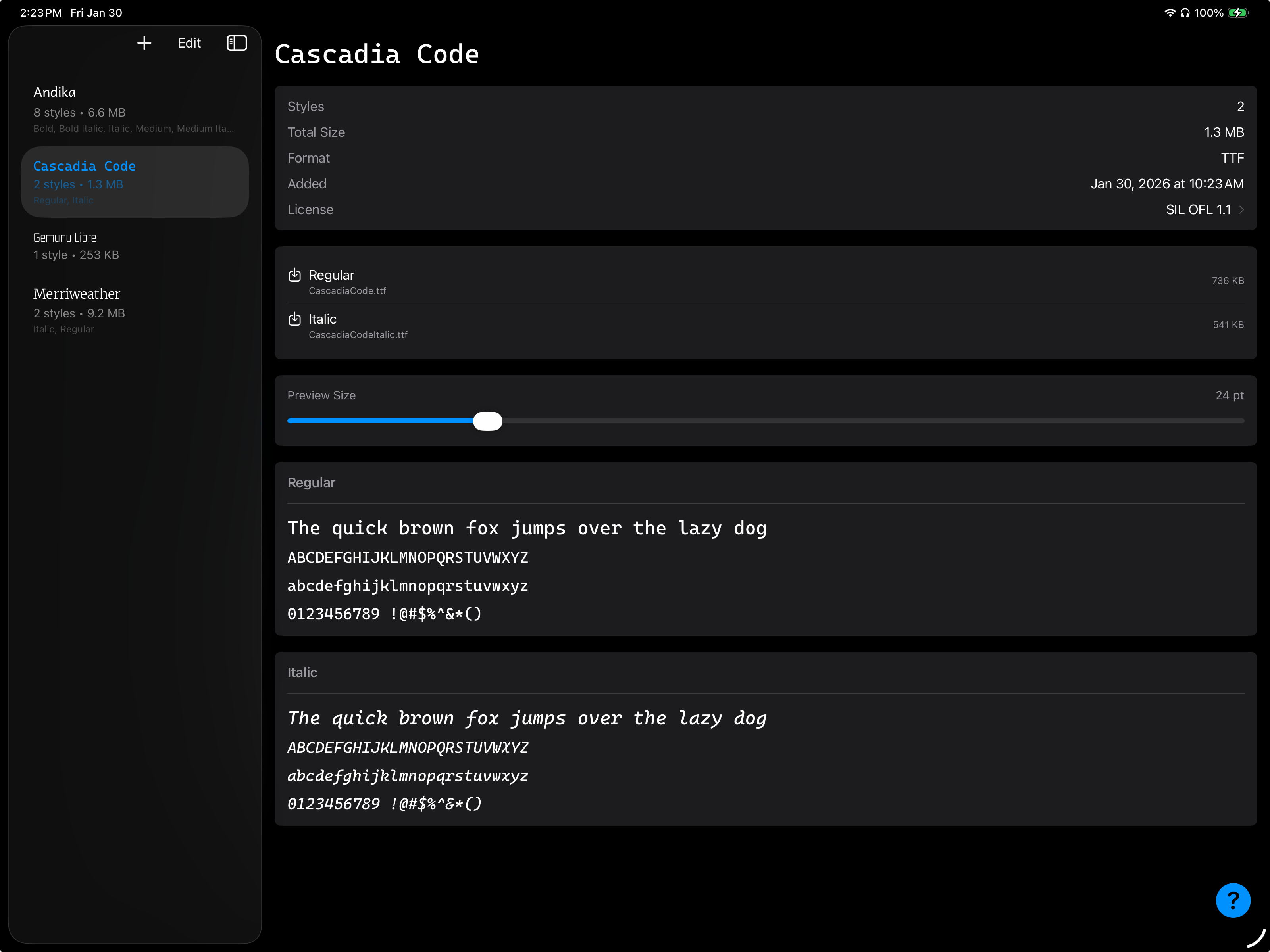Click the Italic preview section header
Screen dimensions: 1270x952
302,672
